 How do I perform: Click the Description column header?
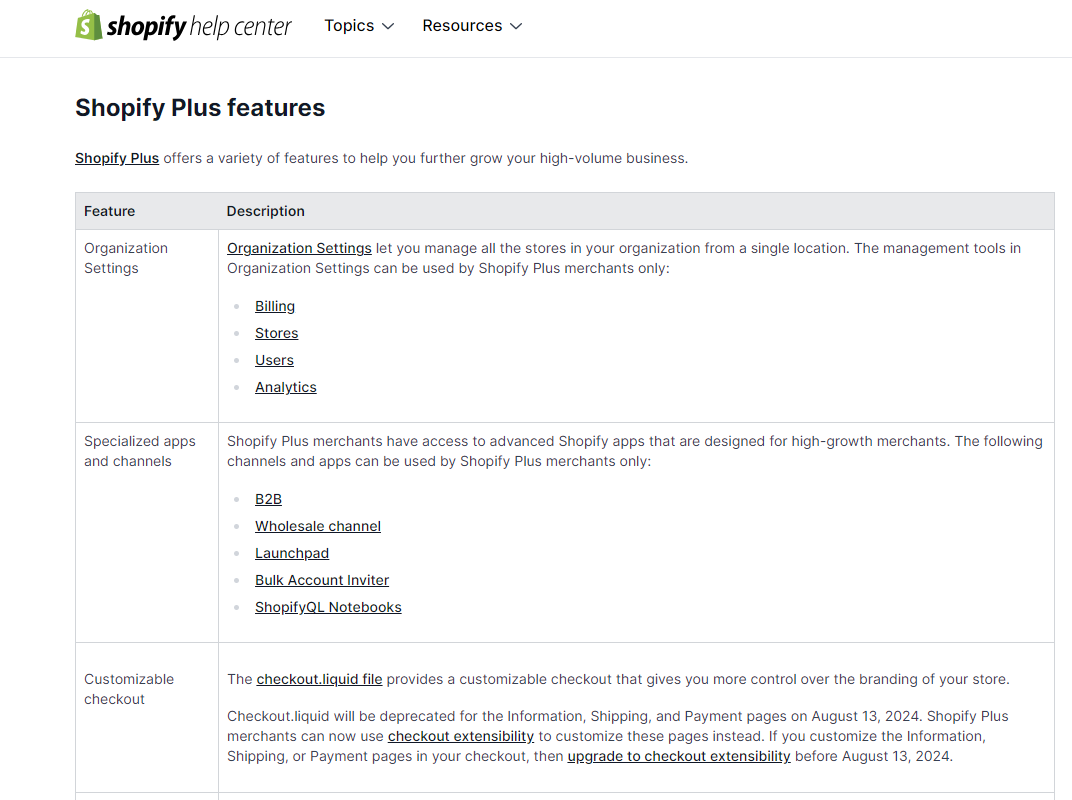pos(265,211)
